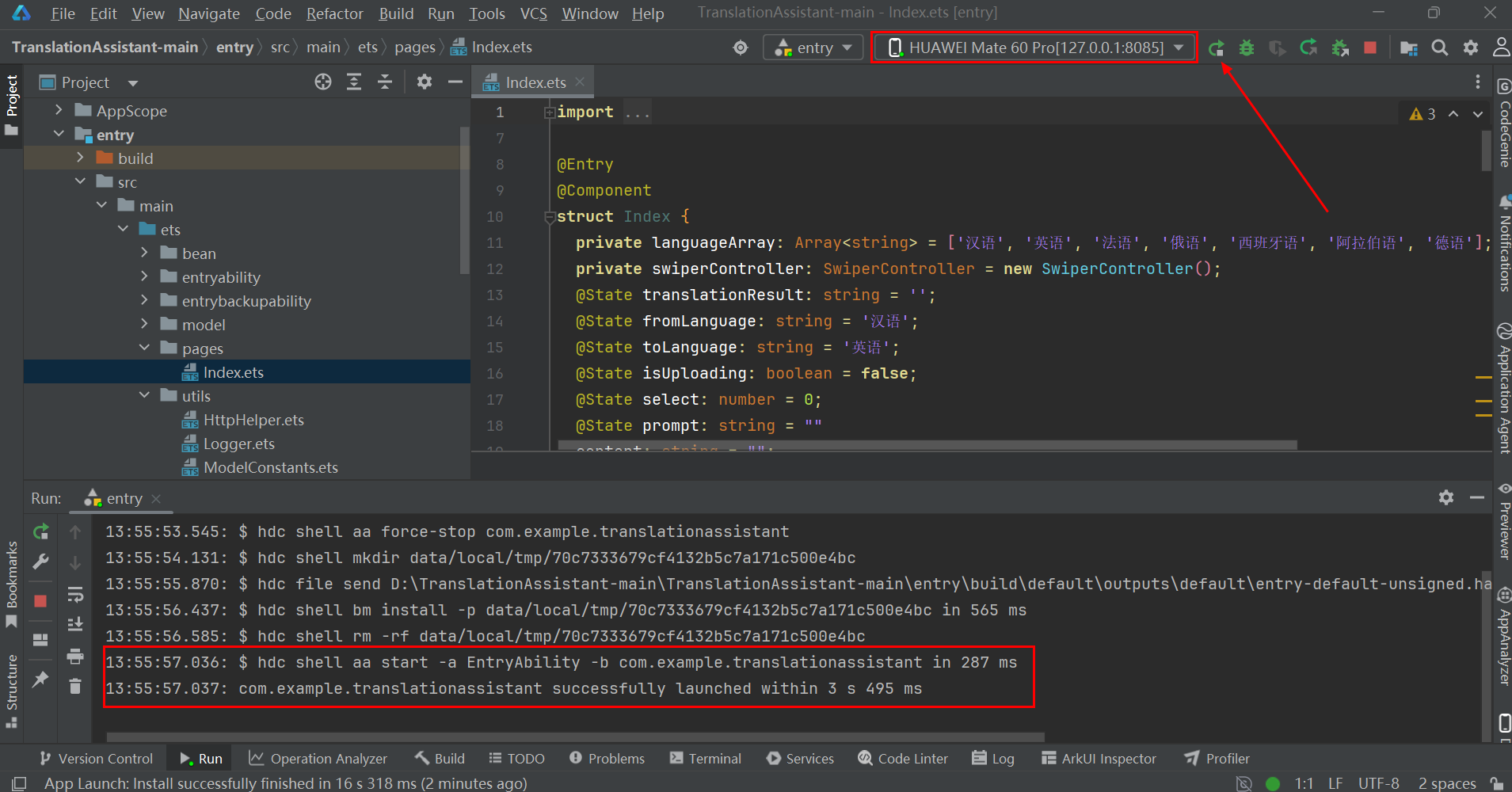The width and height of the screenshot is (1512, 792).
Task: Click the Rerun icon in Run panel
Action: tap(41, 532)
